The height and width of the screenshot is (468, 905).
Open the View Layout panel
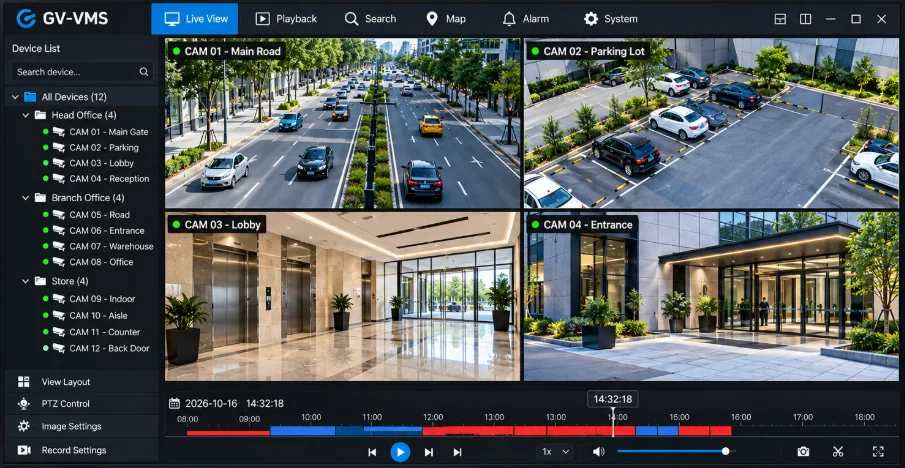point(81,381)
